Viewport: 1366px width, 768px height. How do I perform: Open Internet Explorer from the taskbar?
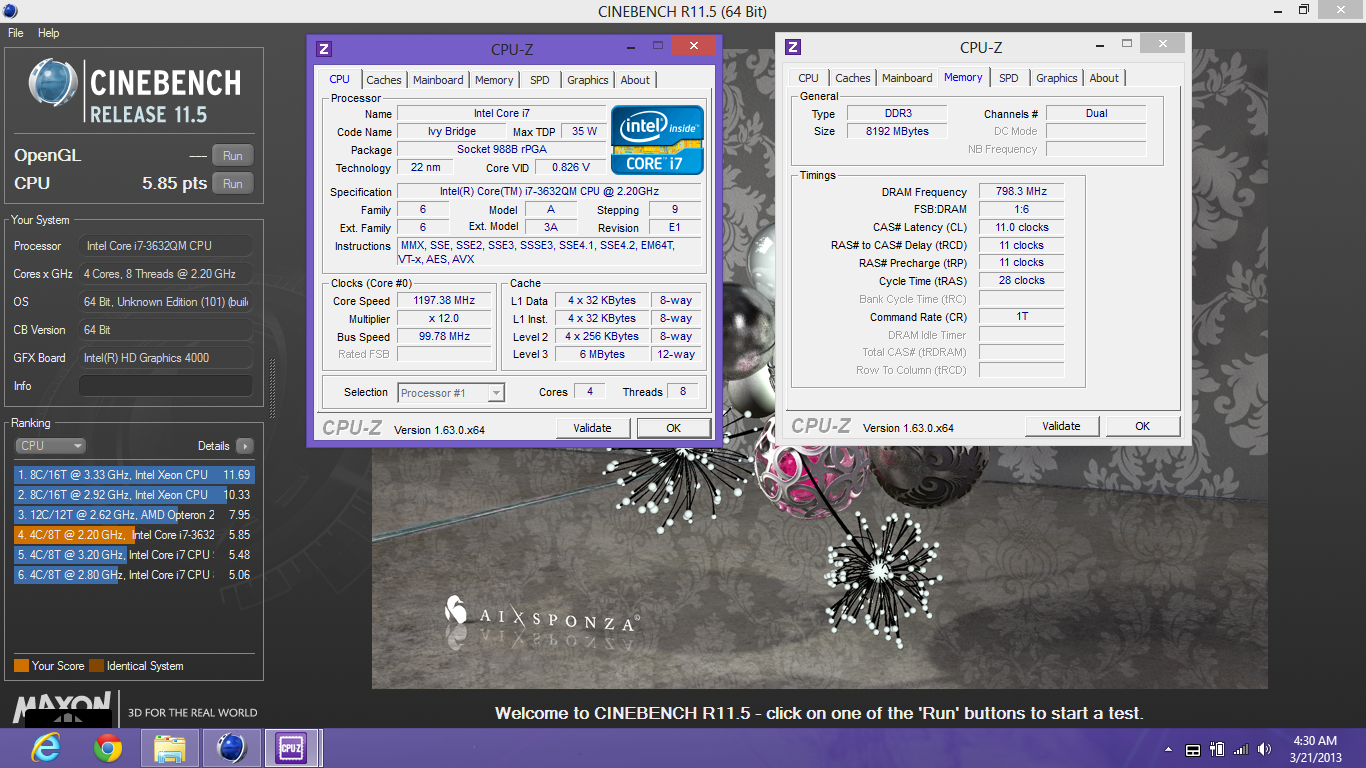tap(46, 747)
